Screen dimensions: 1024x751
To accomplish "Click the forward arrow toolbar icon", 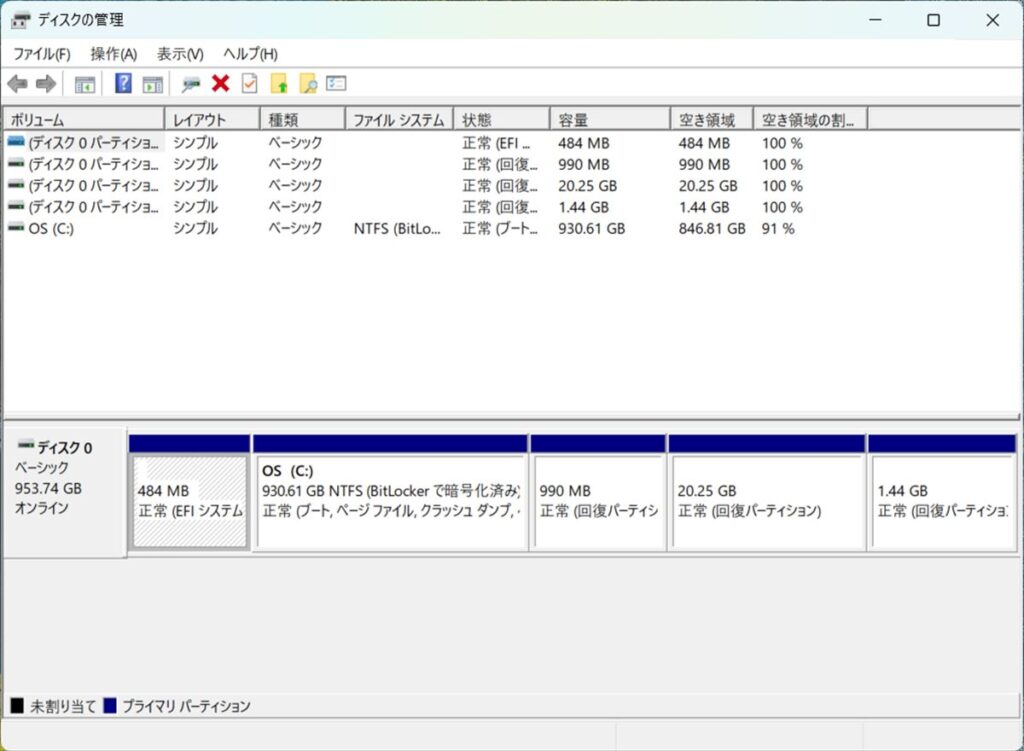I will pyautogui.click(x=45, y=84).
